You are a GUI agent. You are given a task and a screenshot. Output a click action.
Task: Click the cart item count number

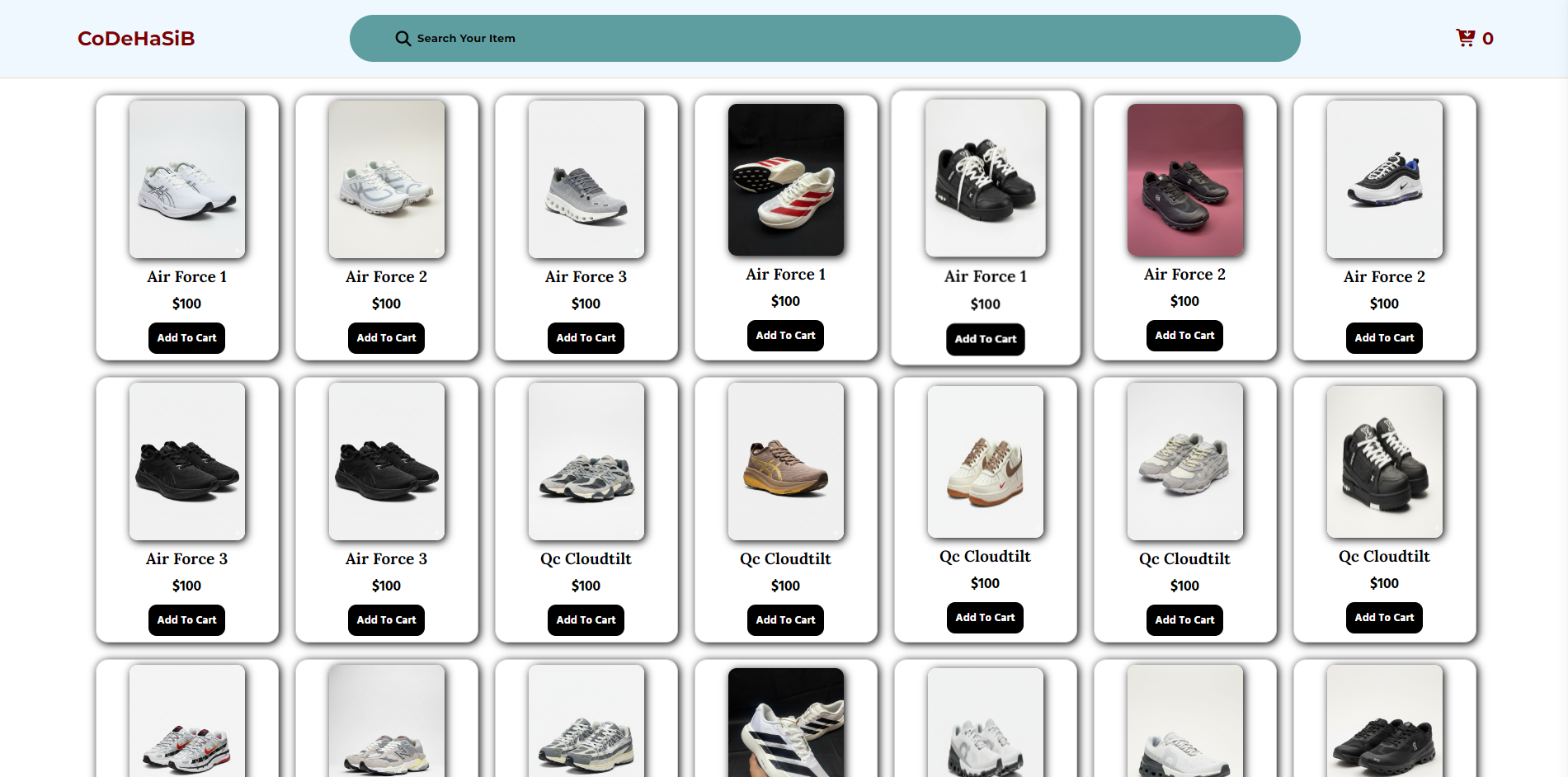(x=1488, y=39)
